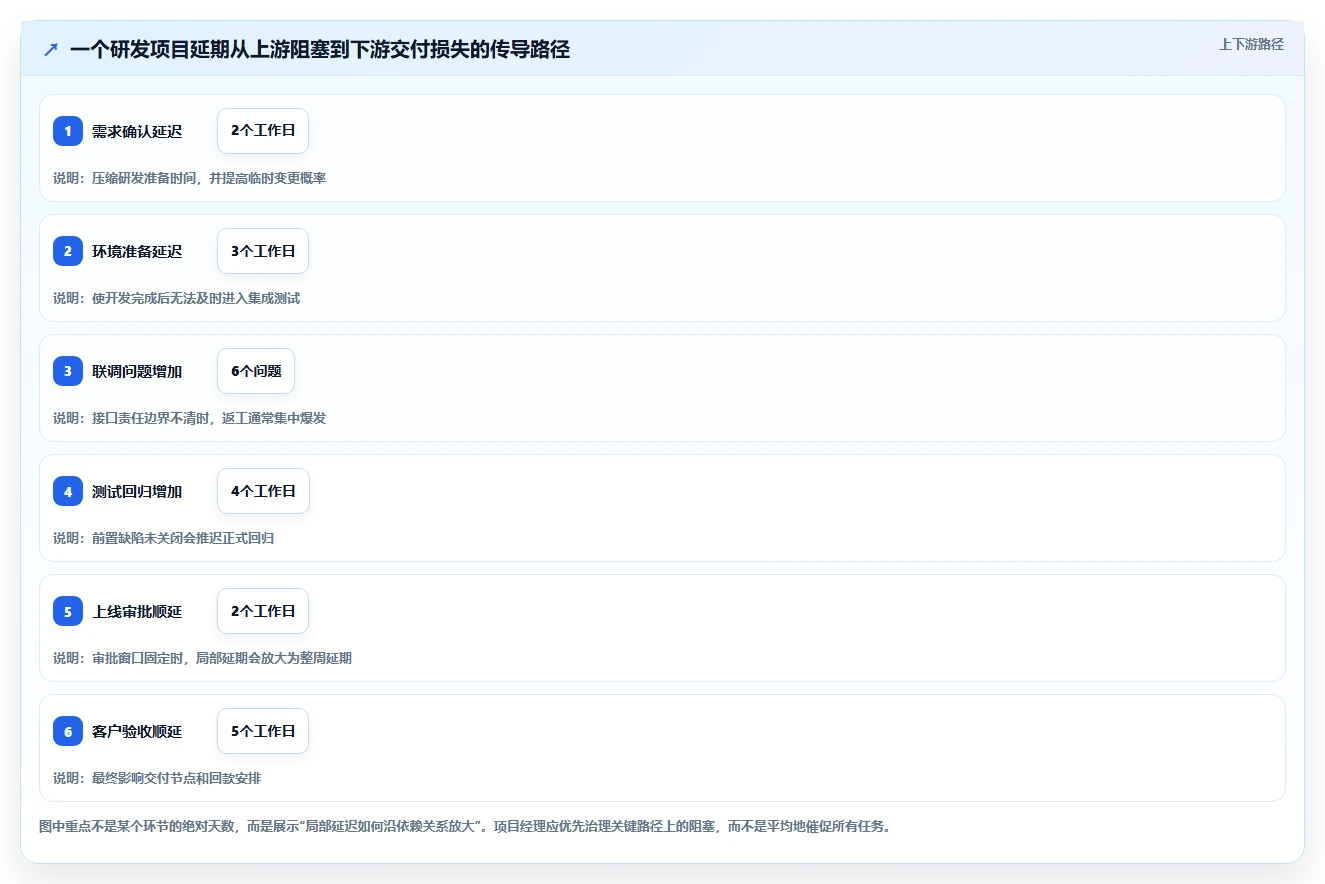Click the arrow icon beside the title
Image resolution: width=1325 pixels, height=884 pixels.
[51, 50]
